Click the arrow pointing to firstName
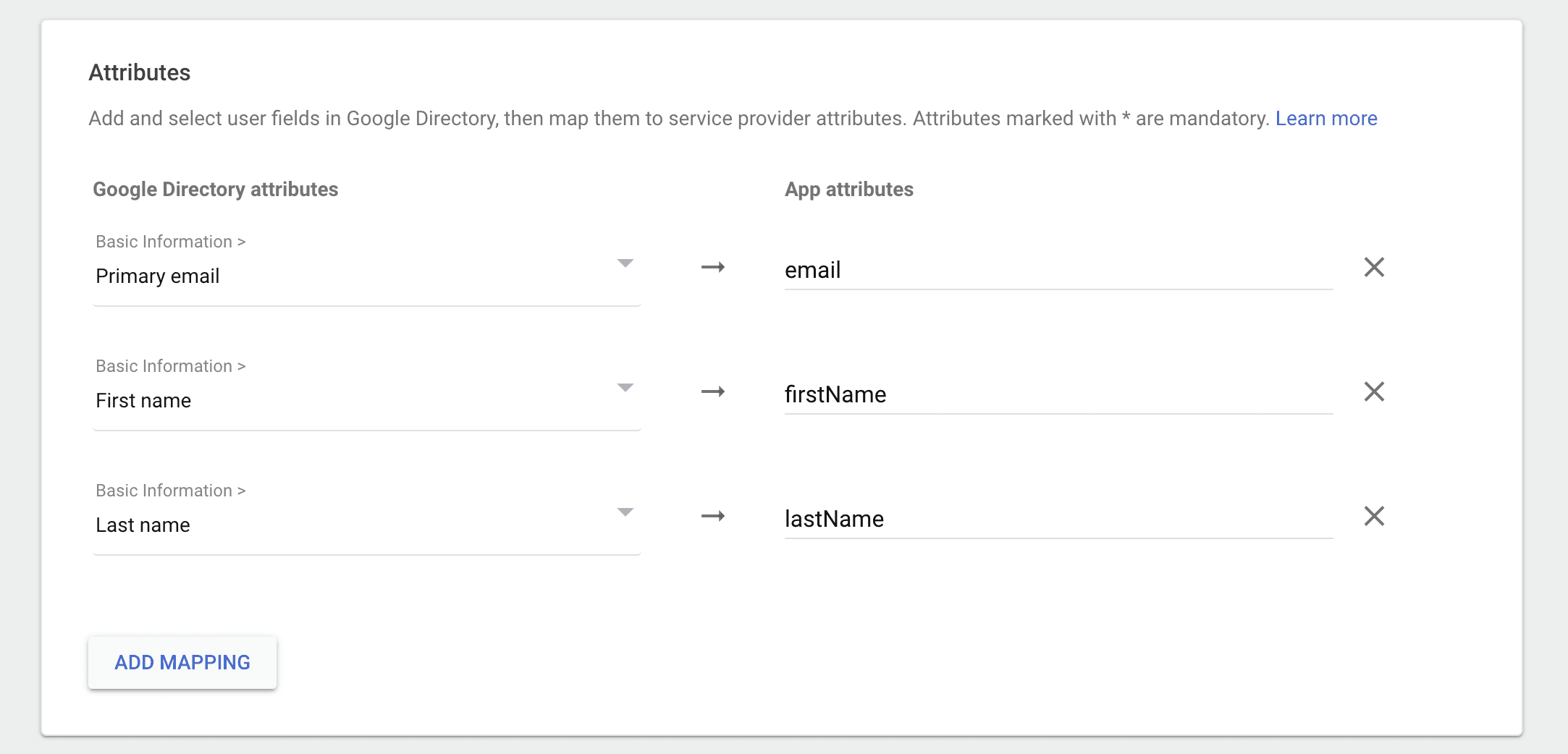Image resolution: width=1568 pixels, height=754 pixels. pos(712,392)
